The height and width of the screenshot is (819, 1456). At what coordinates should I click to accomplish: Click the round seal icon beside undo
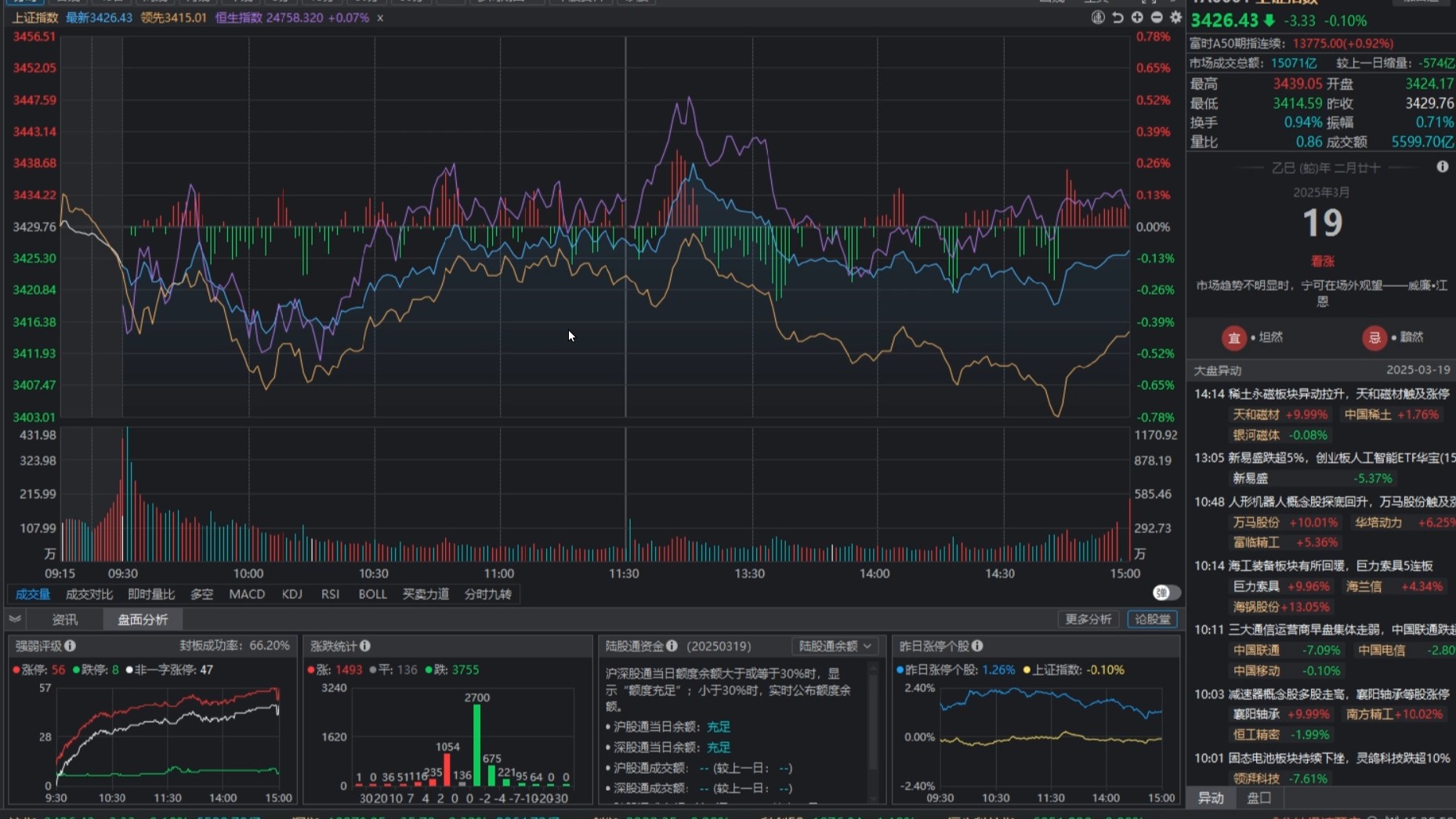tap(1098, 17)
